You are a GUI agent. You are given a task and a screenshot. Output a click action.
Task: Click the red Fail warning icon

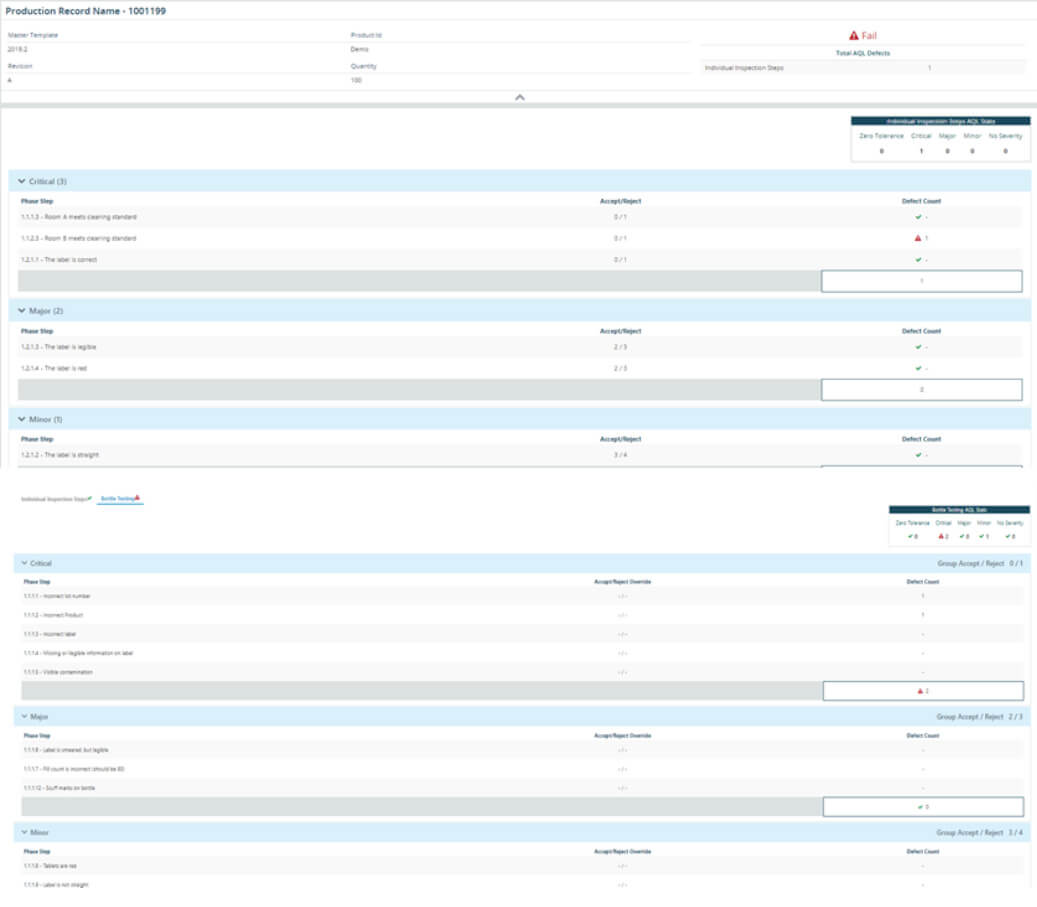[x=853, y=35]
